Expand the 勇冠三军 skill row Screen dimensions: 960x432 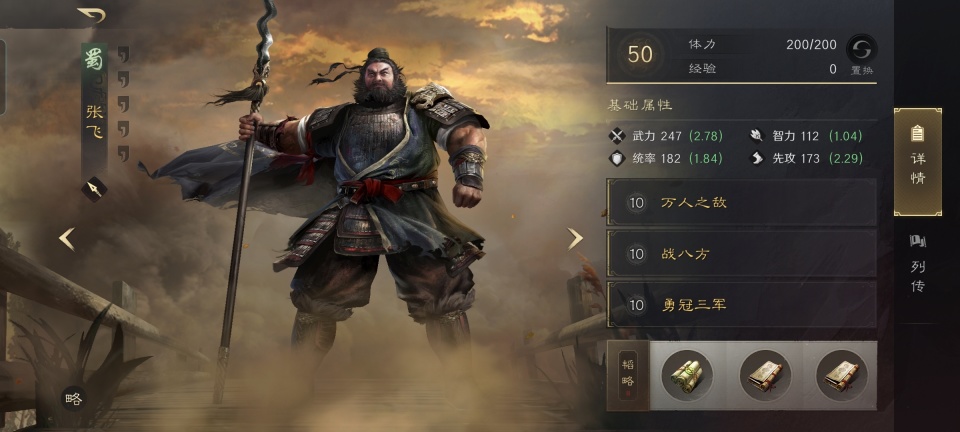741,305
